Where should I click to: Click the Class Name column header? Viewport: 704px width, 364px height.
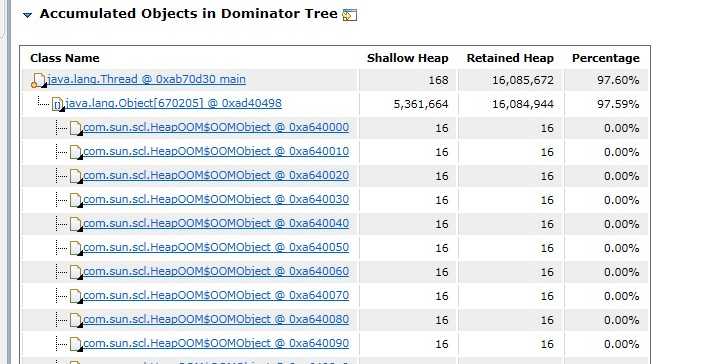(65, 58)
